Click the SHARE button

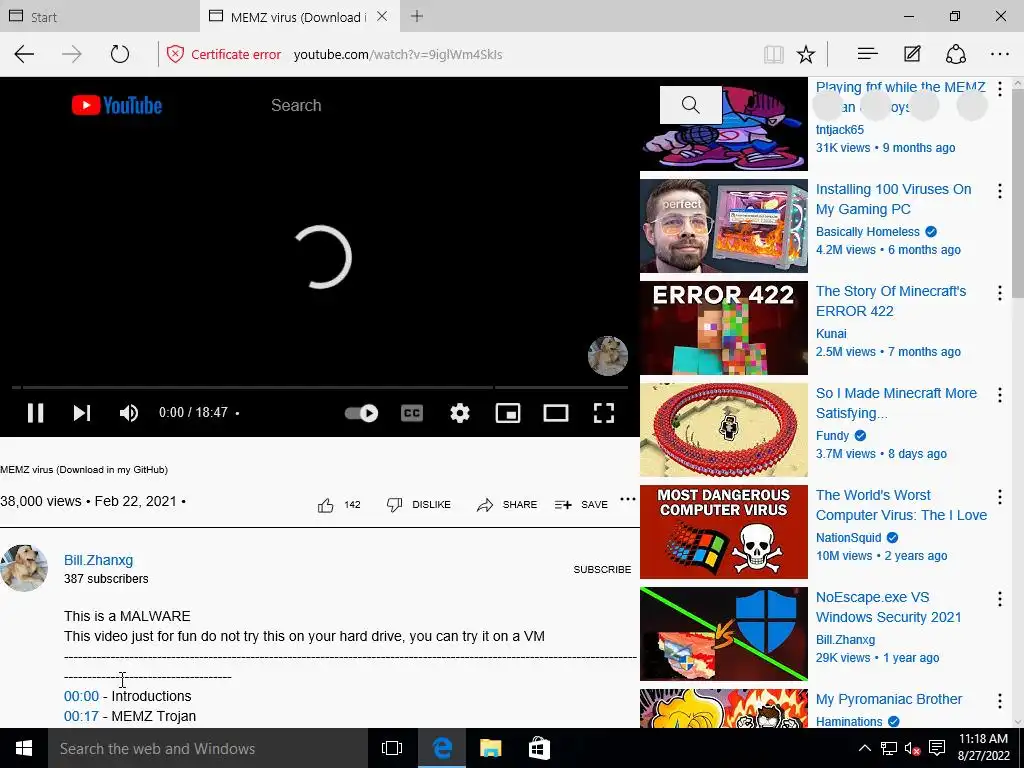point(507,505)
